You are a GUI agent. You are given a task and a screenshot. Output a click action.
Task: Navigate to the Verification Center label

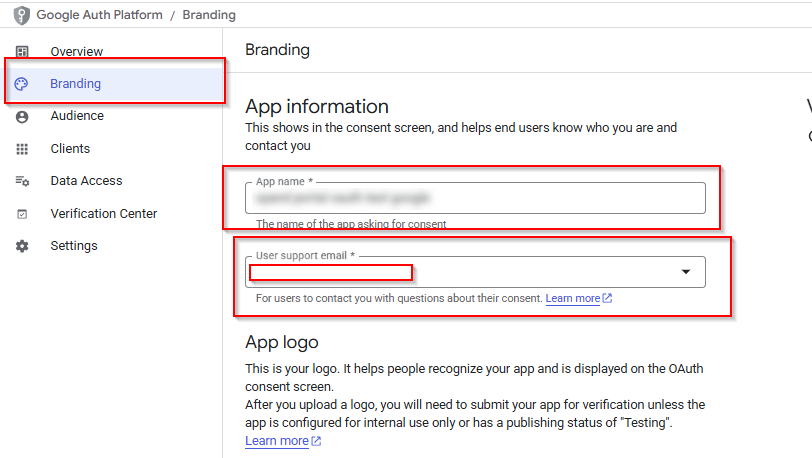pyautogui.click(x=103, y=214)
